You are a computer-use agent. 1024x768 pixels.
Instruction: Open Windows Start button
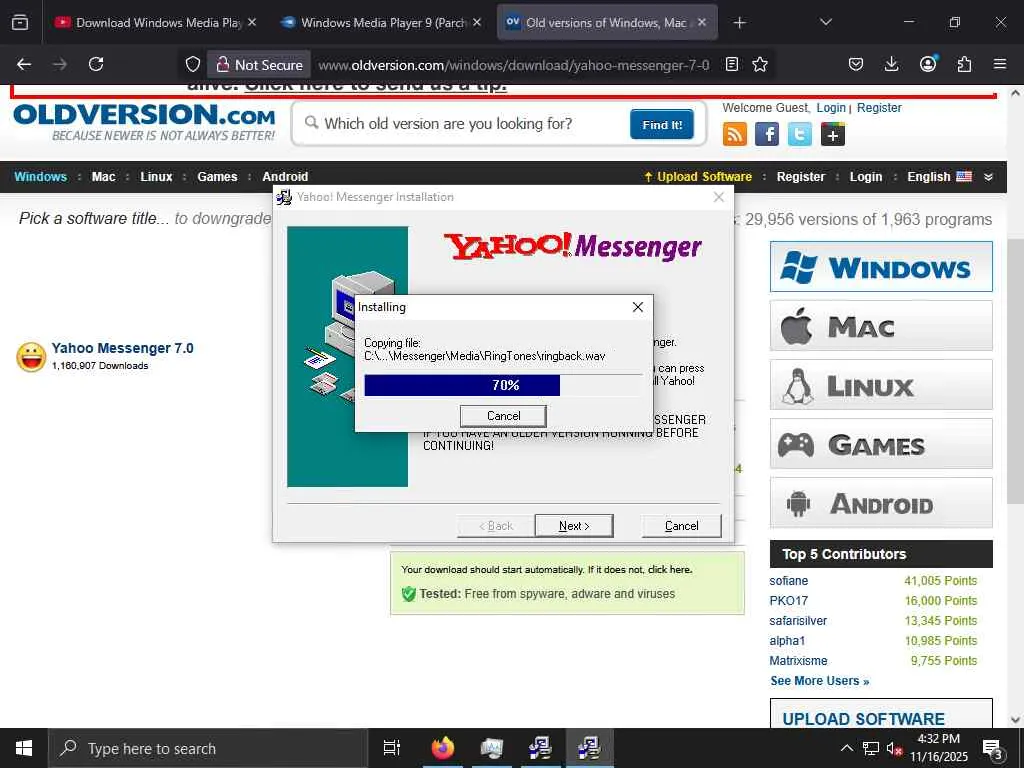click(x=24, y=748)
